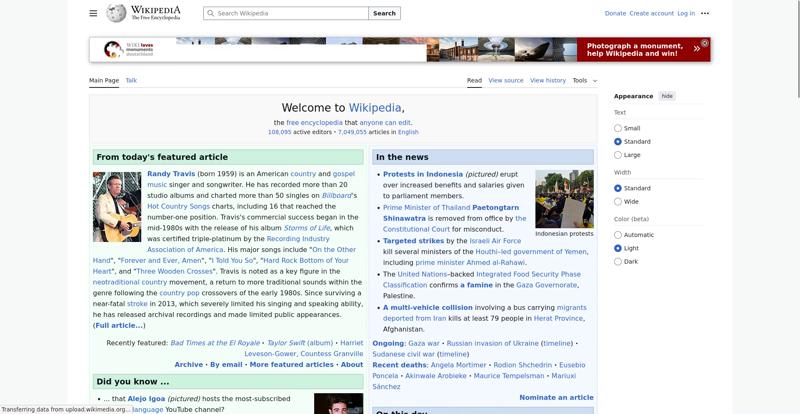Open the 7,049,055 articles count link

352,132
